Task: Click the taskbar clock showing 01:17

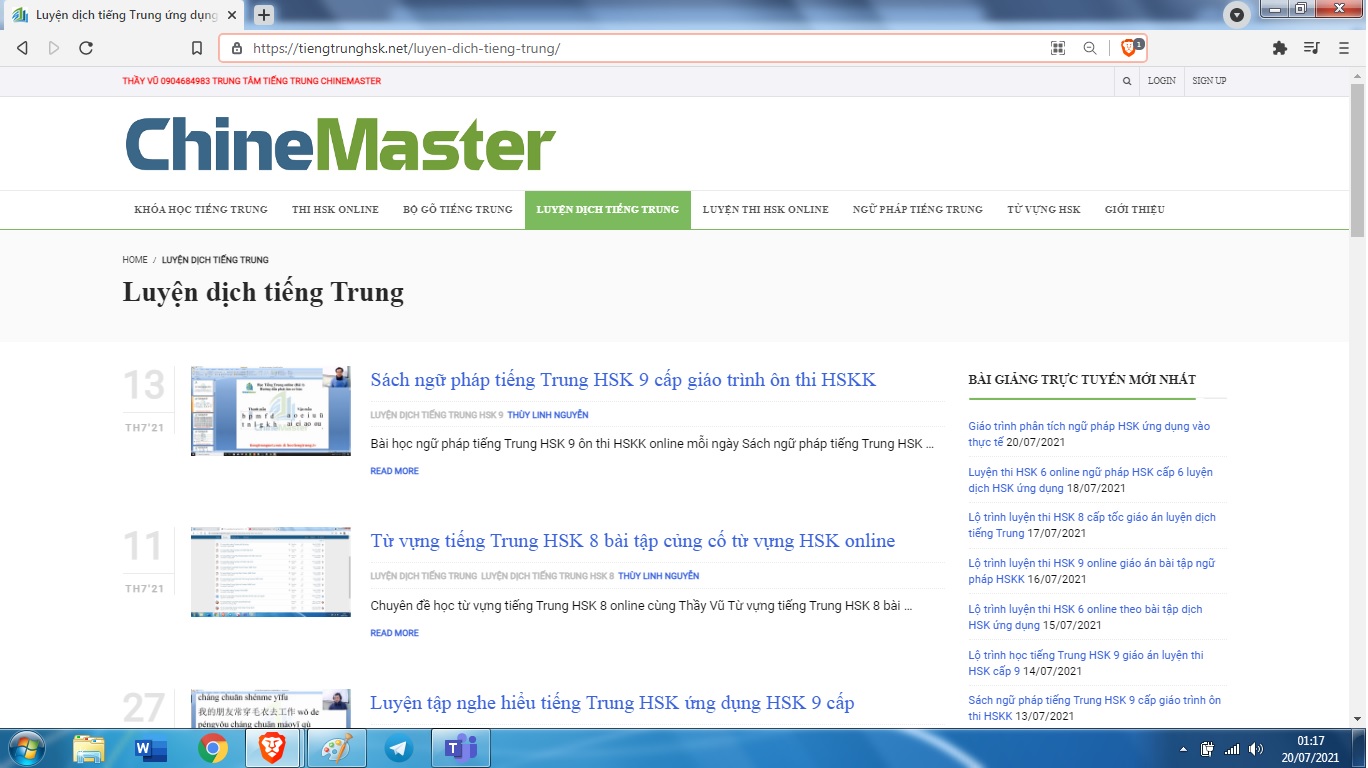Action: 1311,748
